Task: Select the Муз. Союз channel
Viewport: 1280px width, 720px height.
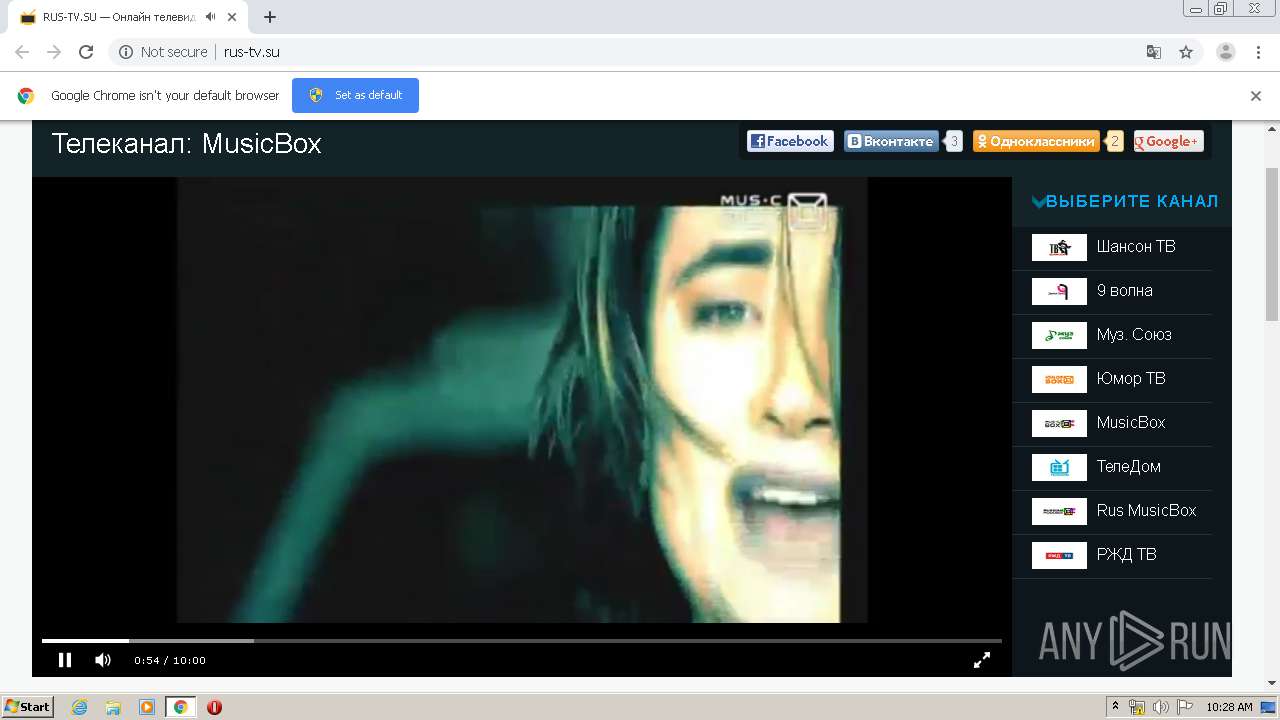Action: (1134, 335)
